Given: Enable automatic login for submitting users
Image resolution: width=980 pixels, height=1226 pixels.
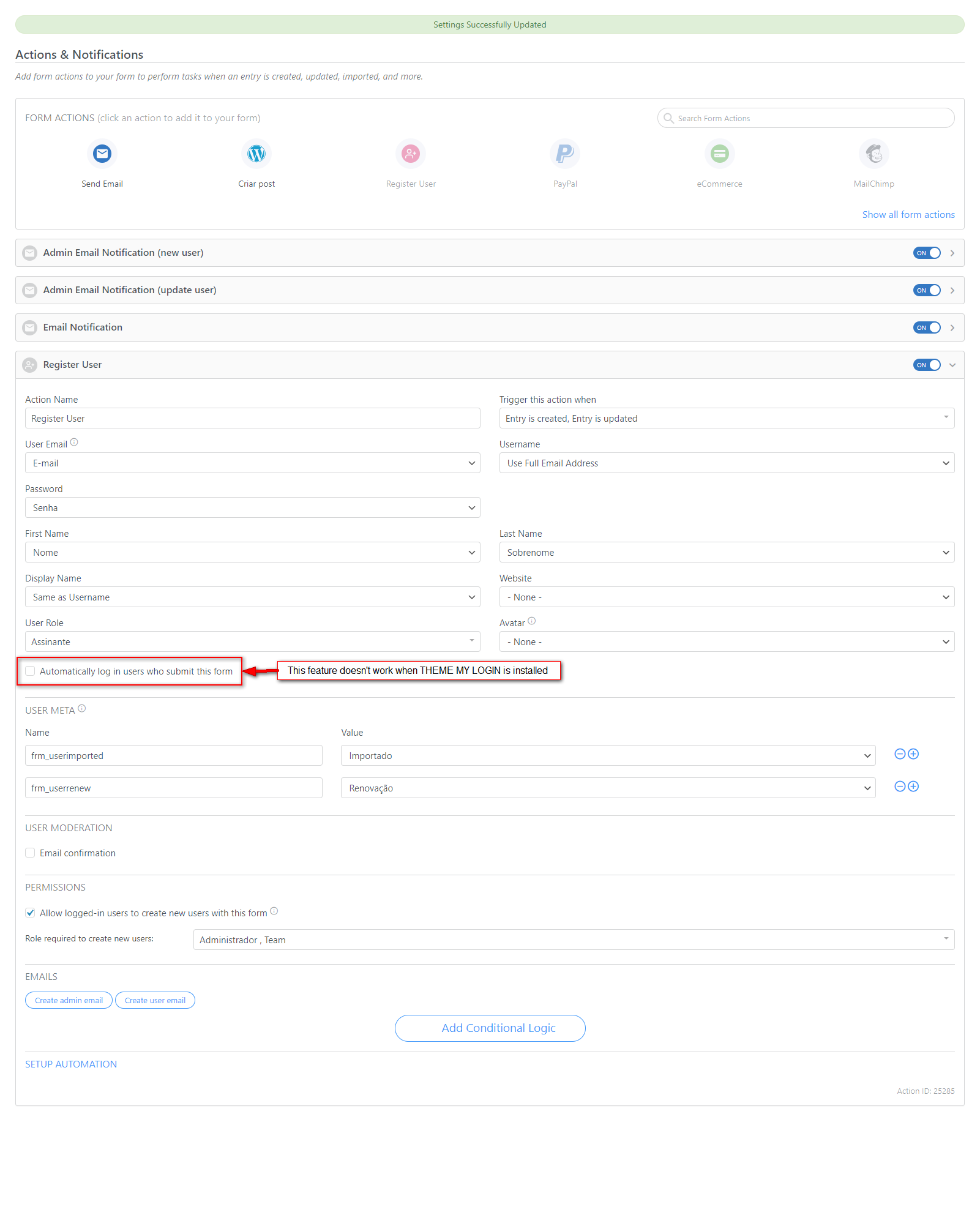Looking at the screenshot, I should 30,671.
